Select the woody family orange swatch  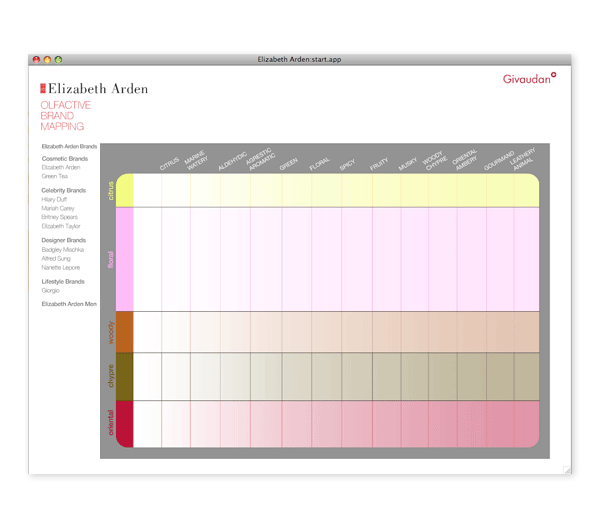pos(124,332)
